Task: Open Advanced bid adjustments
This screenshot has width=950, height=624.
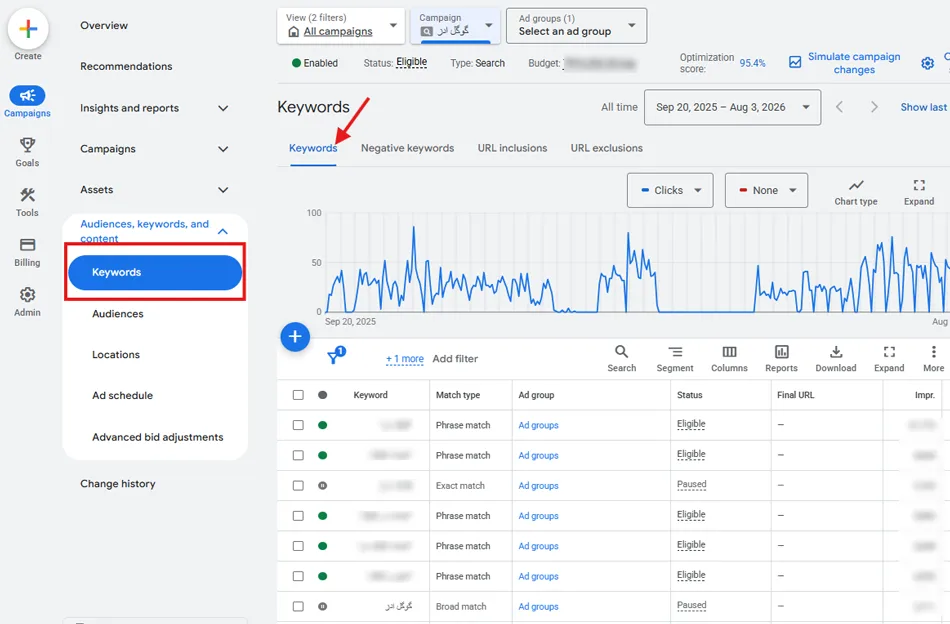Action: pos(158,437)
